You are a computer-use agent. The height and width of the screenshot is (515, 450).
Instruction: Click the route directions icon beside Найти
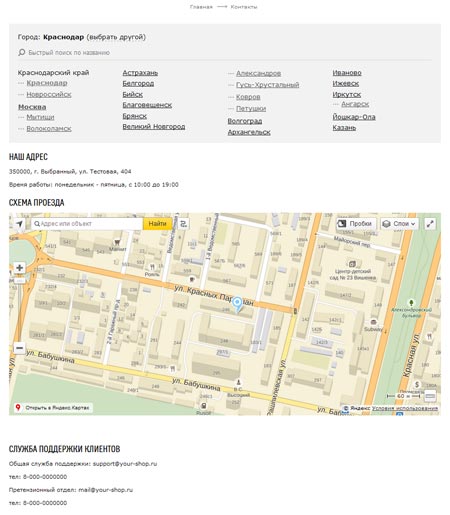point(184,224)
